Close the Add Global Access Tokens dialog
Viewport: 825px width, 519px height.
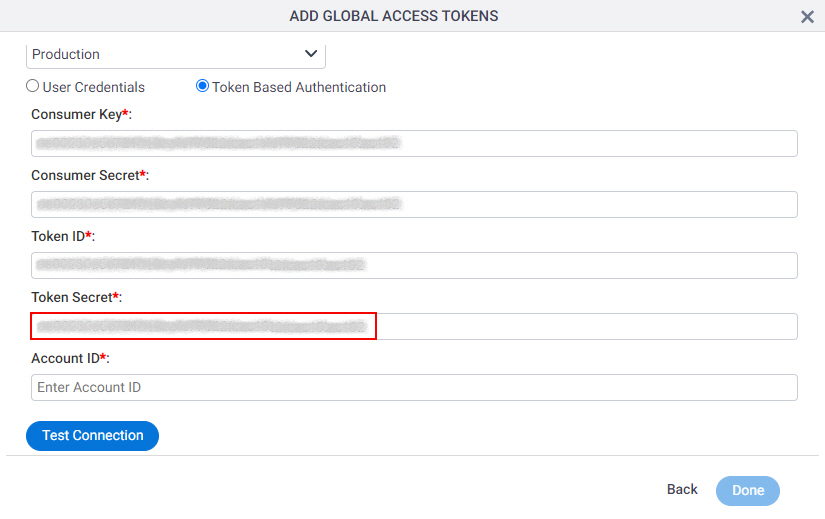point(807,17)
